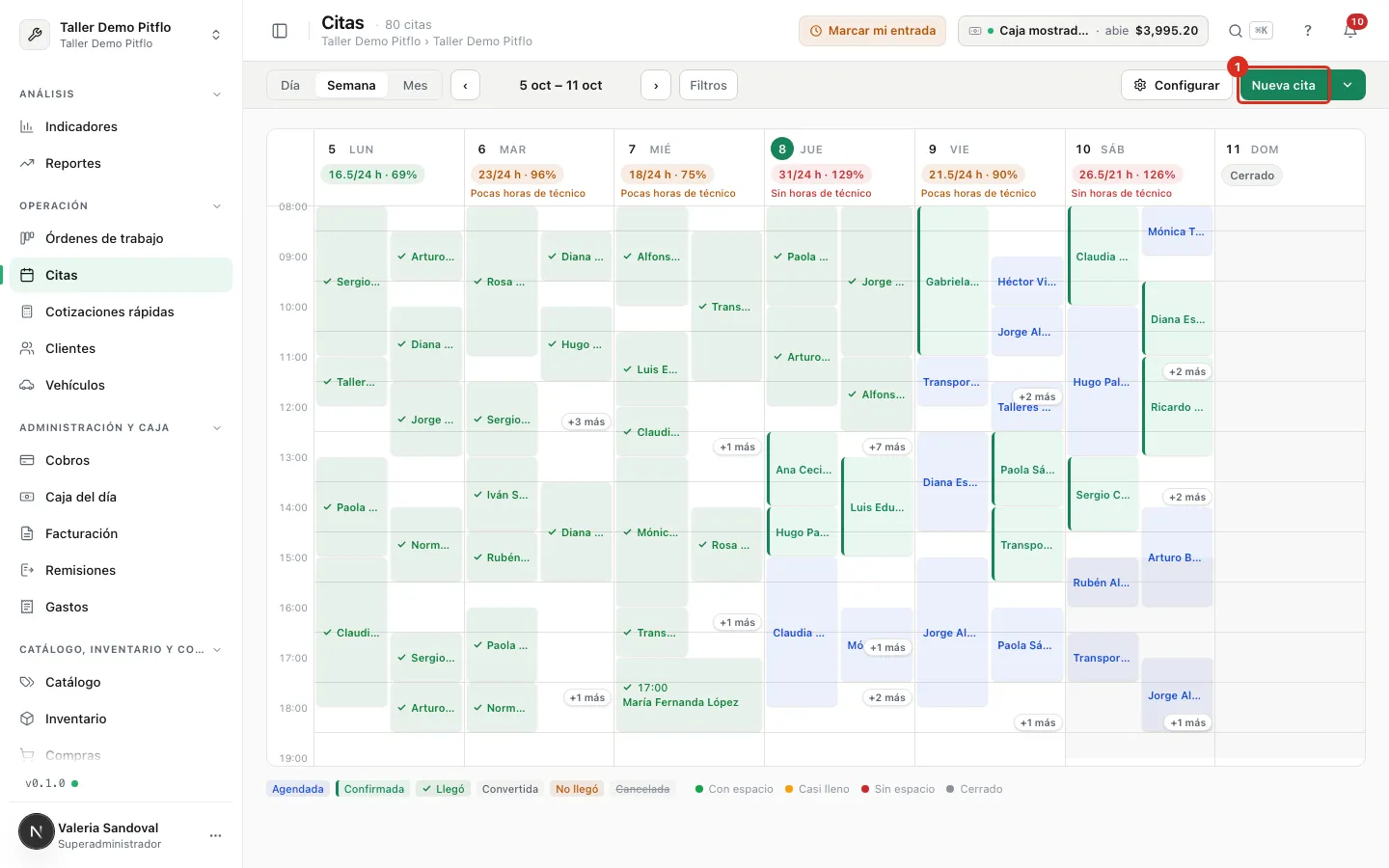1389x868 pixels.
Task: Go to next week arrow
Action: click(656, 85)
